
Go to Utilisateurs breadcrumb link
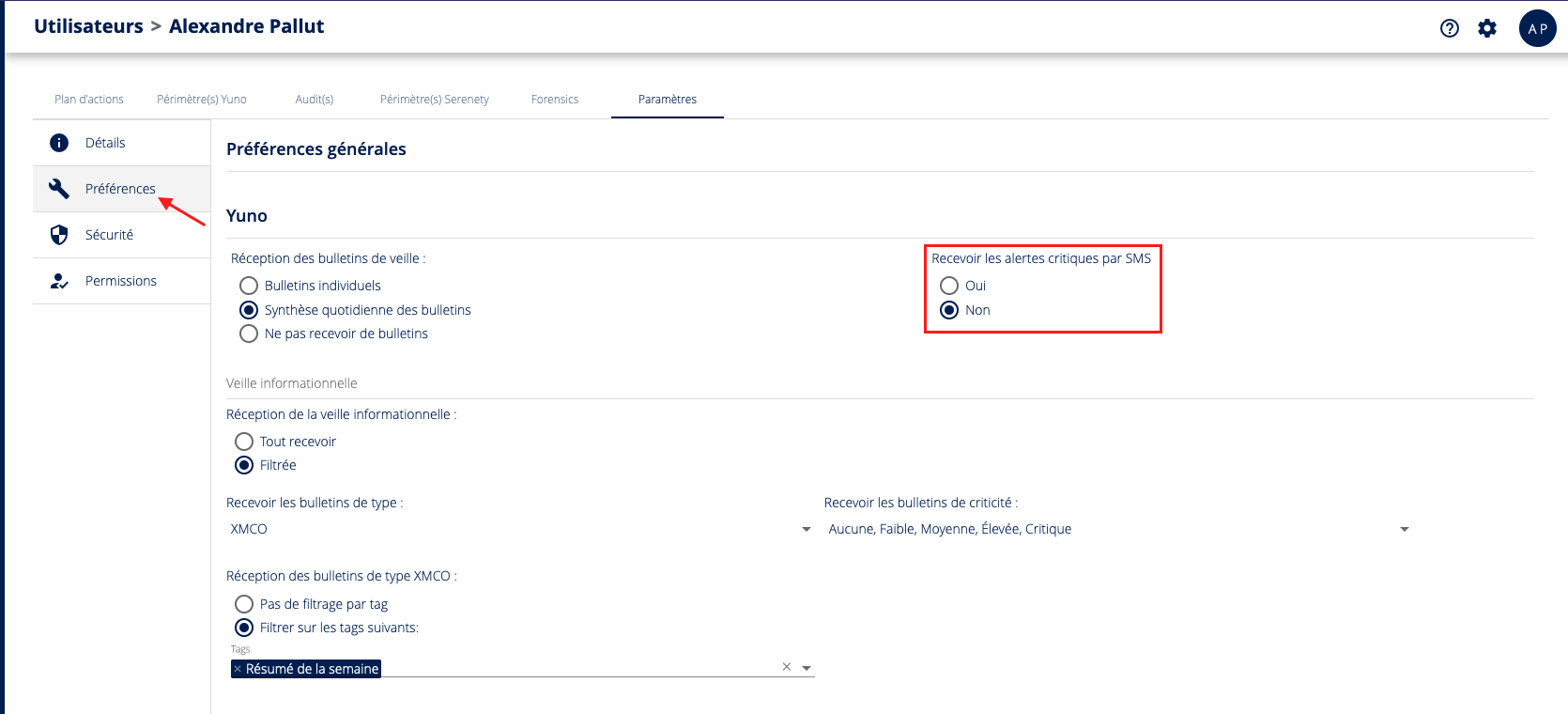pyautogui.click(x=88, y=26)
